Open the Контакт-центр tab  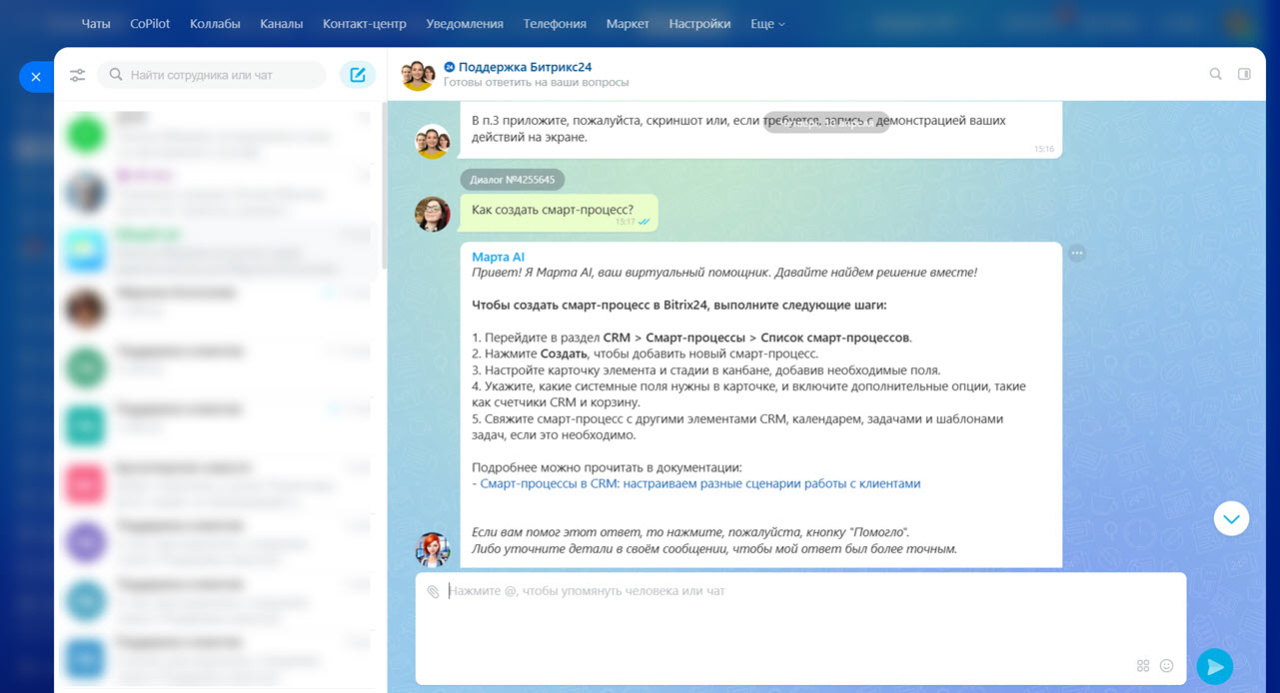[365, 23]
